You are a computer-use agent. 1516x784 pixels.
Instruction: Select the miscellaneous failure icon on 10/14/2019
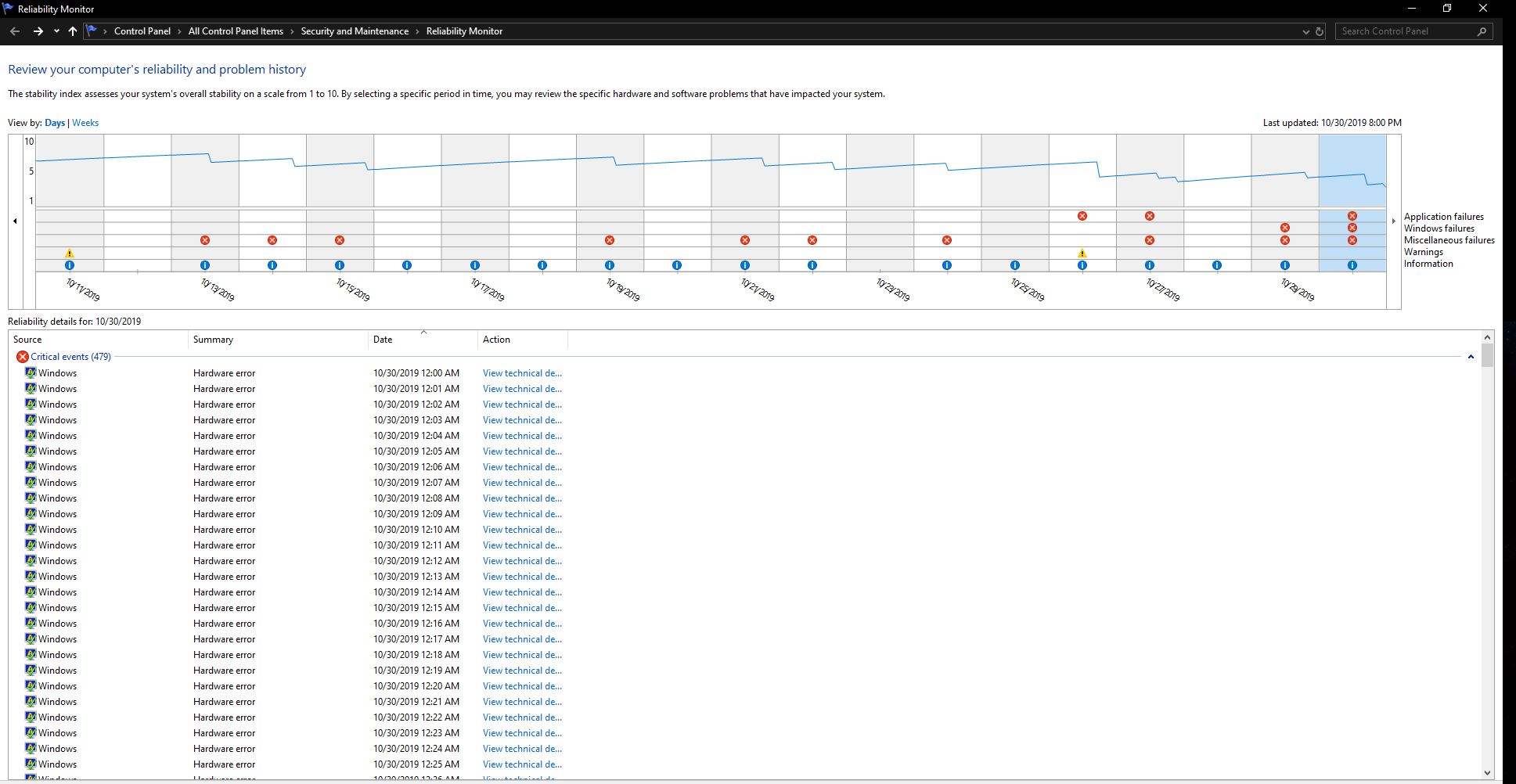pyautogui.click(x=272, y=240)
